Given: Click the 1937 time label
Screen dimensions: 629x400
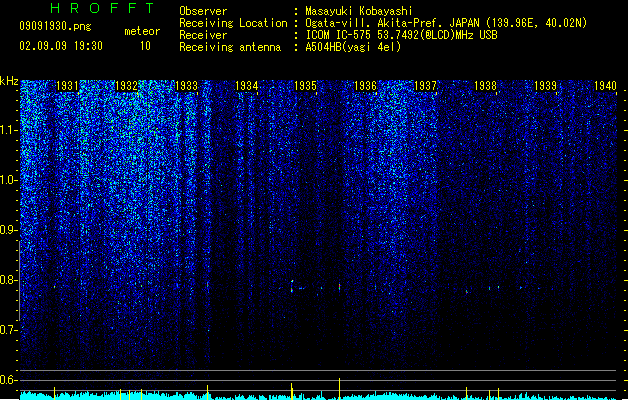Looking at the screenshot, I should [425, 86].
